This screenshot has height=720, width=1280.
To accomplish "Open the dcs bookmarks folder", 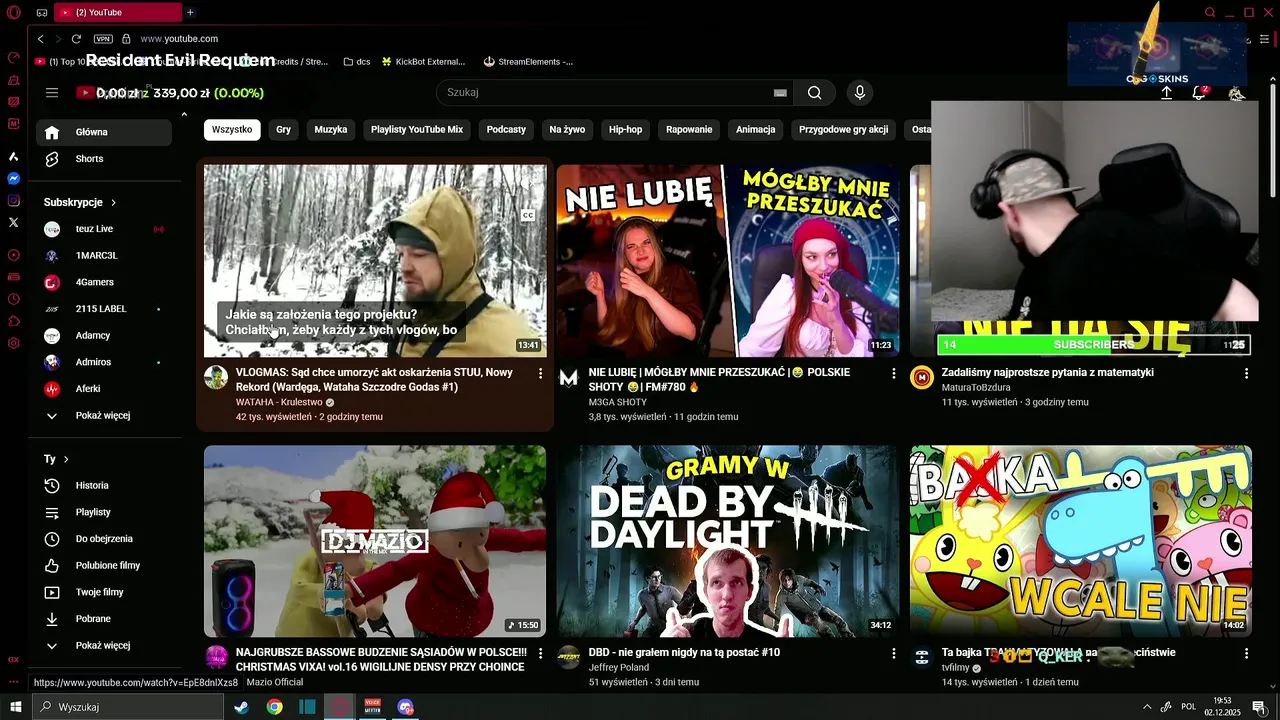I will pyautogui.click(x=356, y=62).
